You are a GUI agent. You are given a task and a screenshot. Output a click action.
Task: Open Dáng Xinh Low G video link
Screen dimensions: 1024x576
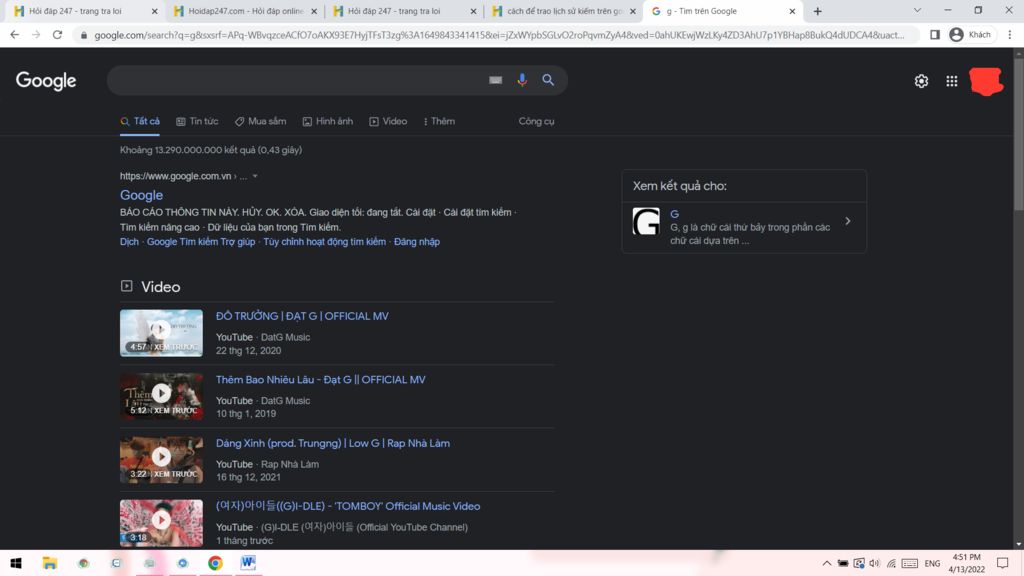pyautogui.click(x=333, y=443)
